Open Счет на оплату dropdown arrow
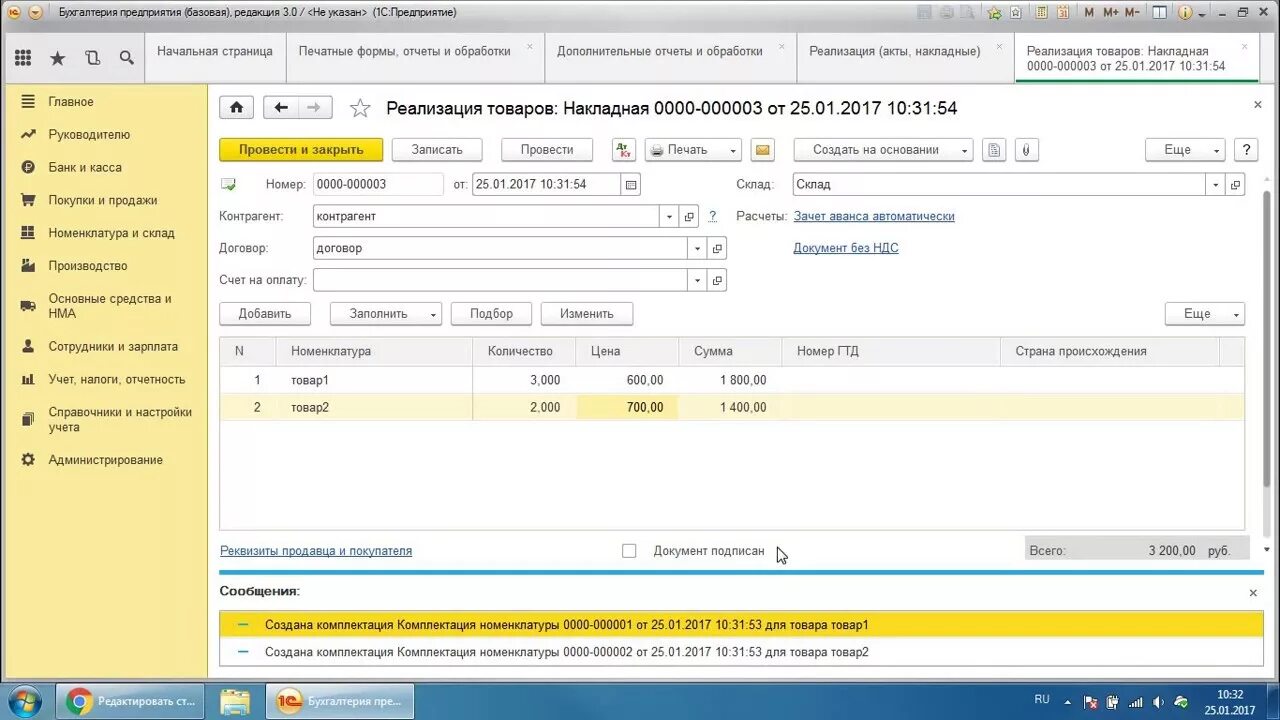The width and height of the screenshot is (1280, 720). click(x=697, y=281)
